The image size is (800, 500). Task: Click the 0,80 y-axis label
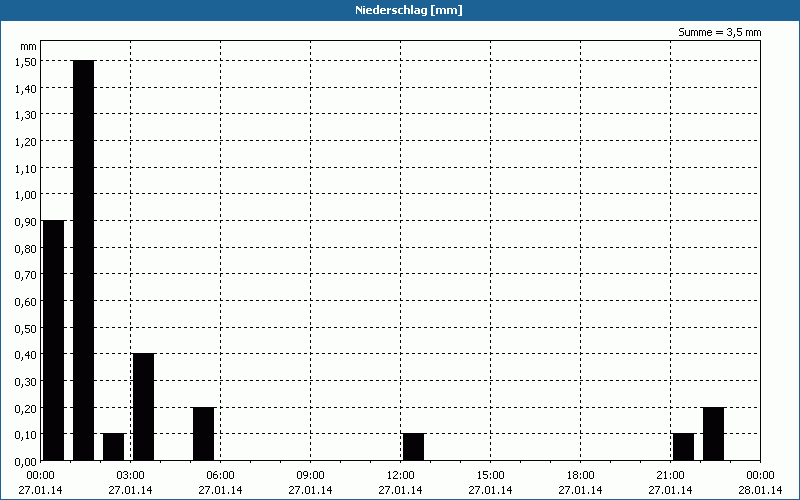click(26, 248)
